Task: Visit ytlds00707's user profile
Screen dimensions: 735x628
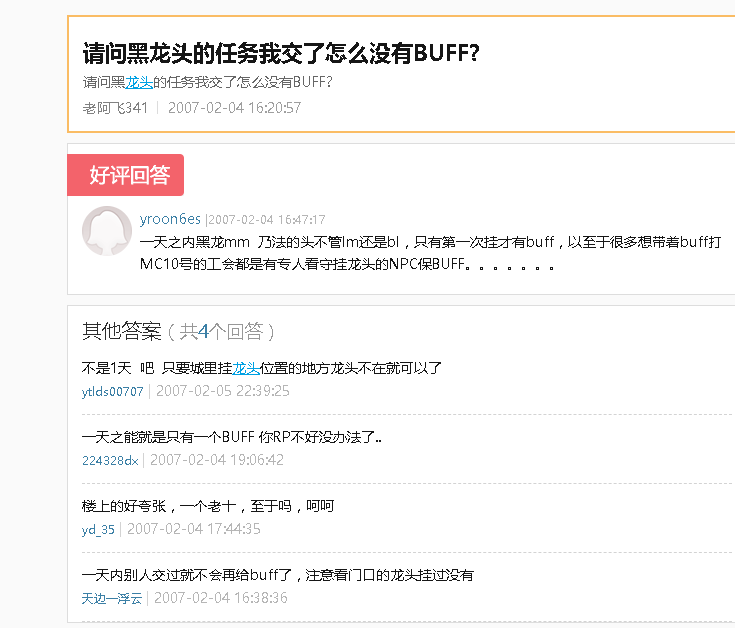Action: tap(112, 391)
